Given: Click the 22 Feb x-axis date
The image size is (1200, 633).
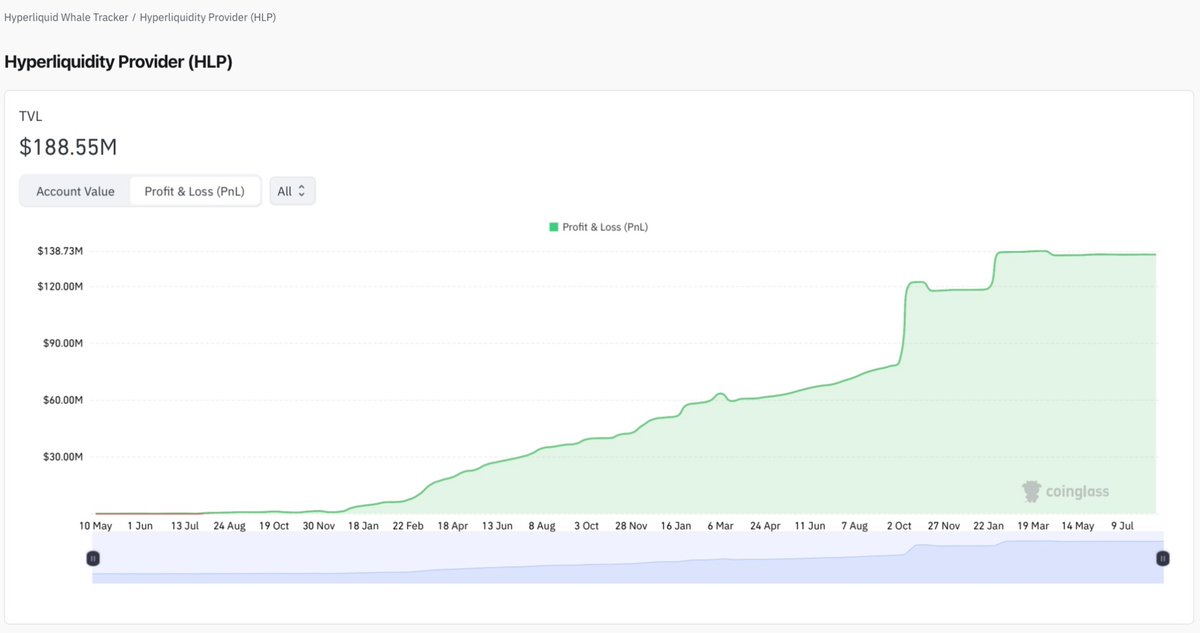Looking at the screenshot, I should [x=408, y=525].
